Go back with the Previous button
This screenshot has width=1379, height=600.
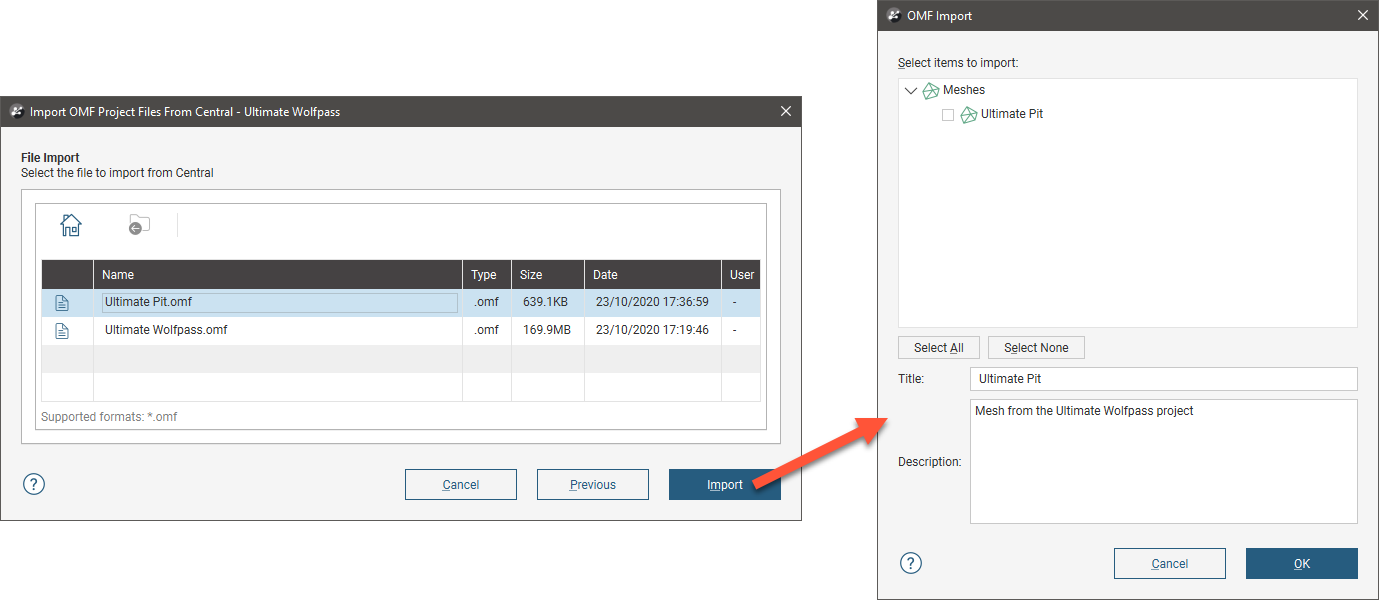[x=592, y=485]
